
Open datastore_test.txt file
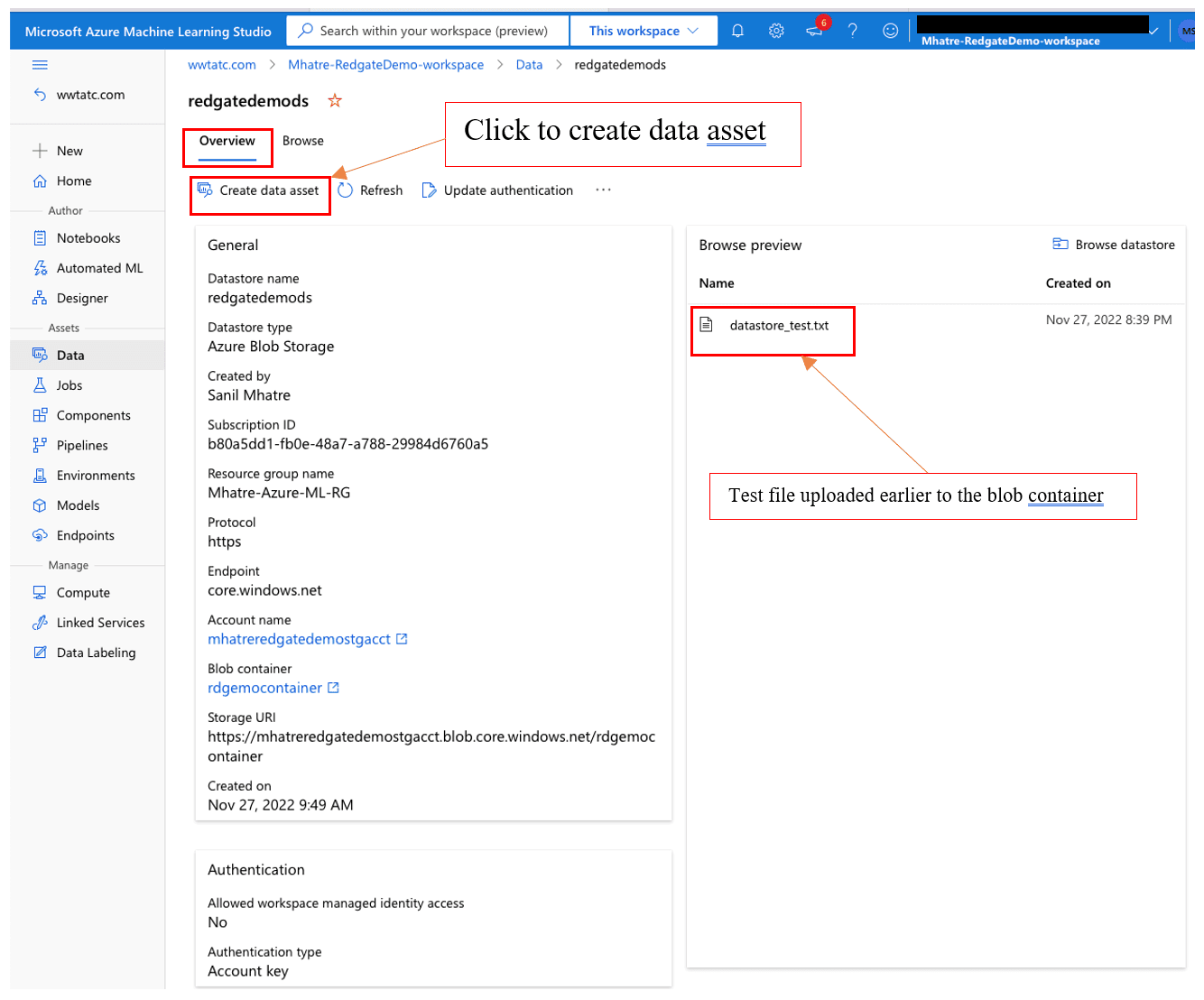779,325
